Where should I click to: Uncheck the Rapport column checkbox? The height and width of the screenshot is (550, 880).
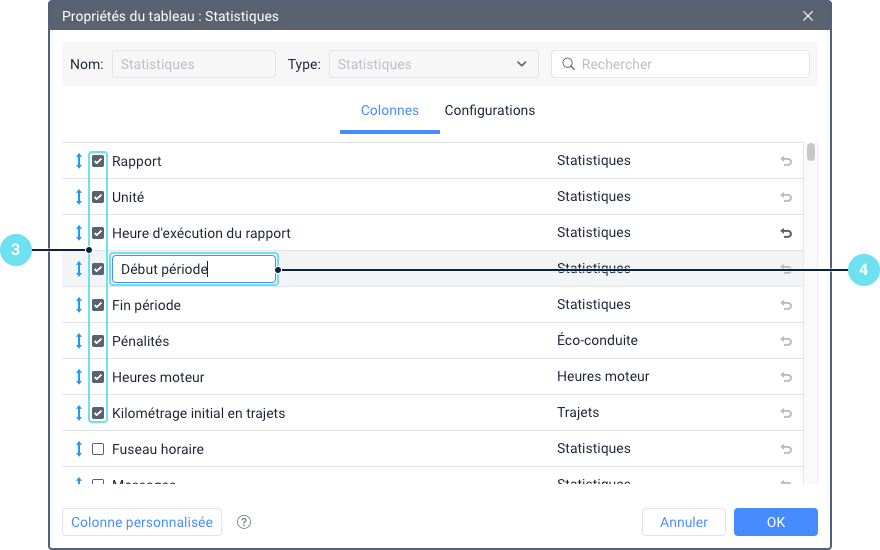[98, 161]
